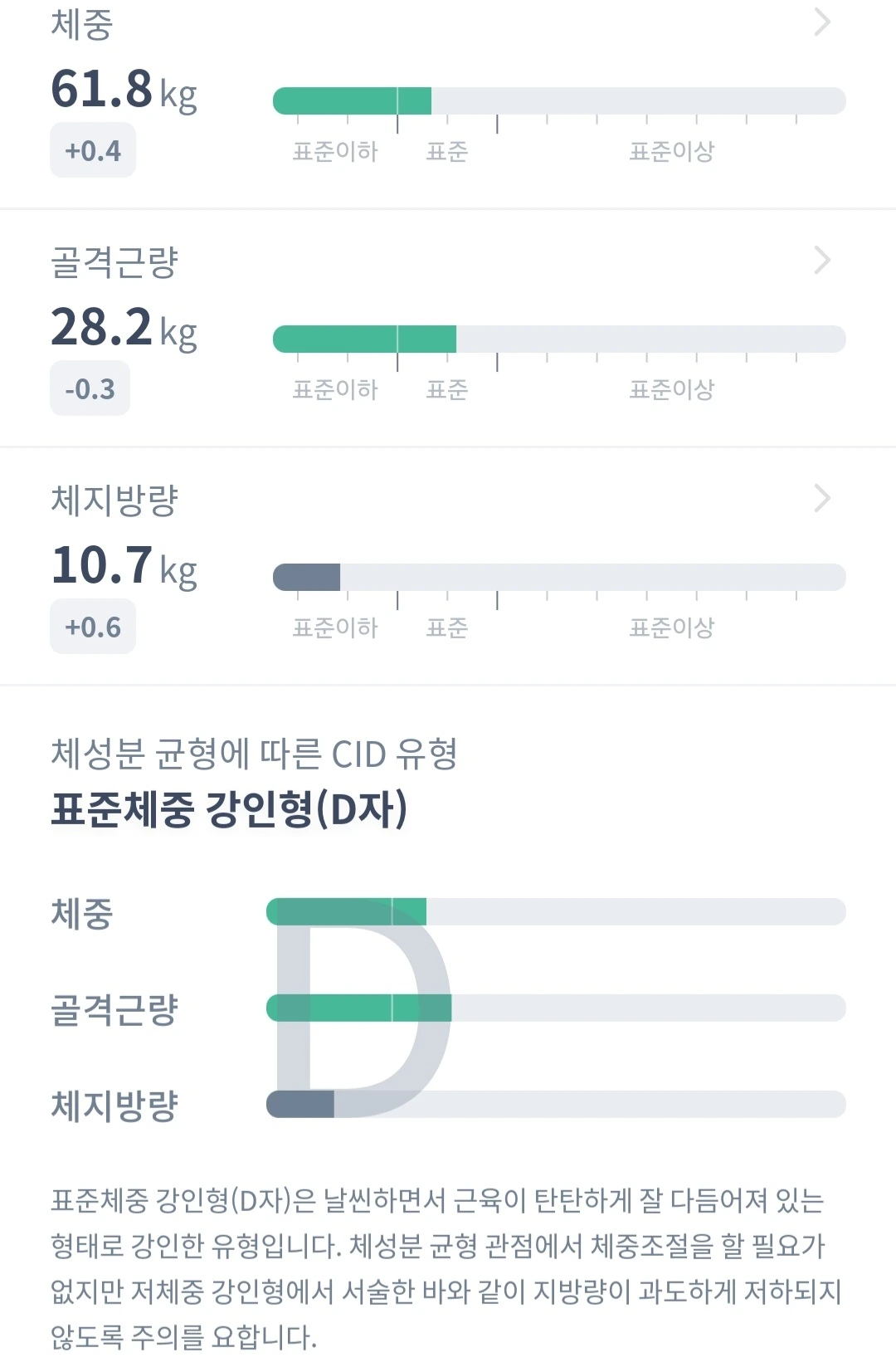Tap the +0.6 body fat change badge

(x=93, y=627)
